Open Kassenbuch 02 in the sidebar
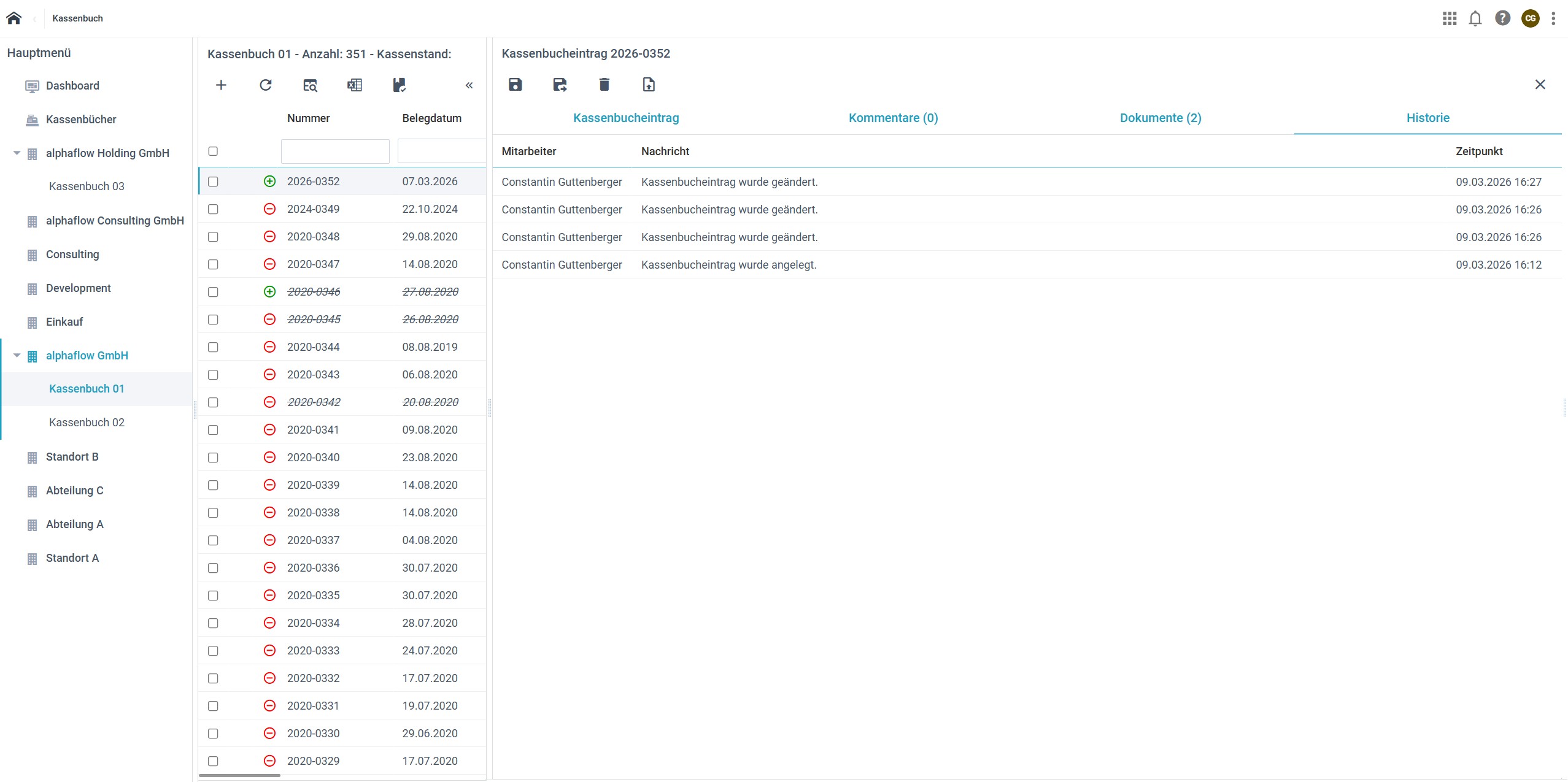The height and width of the screenshot is (782, 1568). 87,423
